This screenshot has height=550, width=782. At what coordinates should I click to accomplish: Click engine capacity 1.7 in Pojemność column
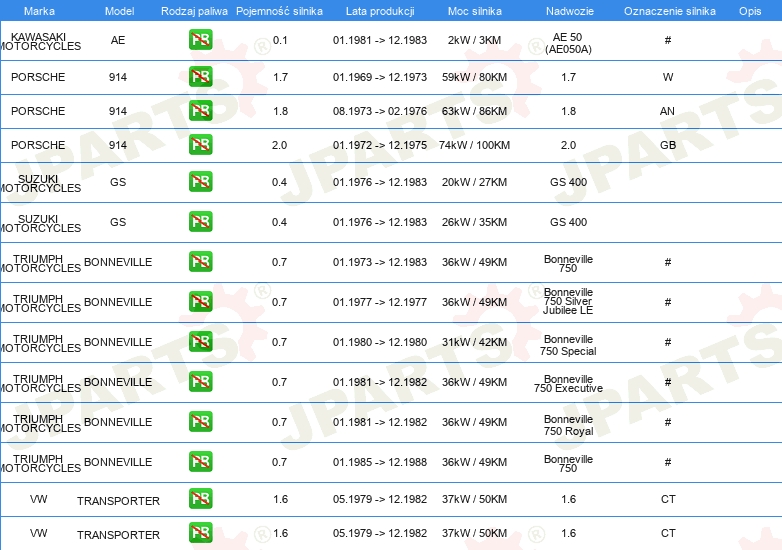(280, 77)
